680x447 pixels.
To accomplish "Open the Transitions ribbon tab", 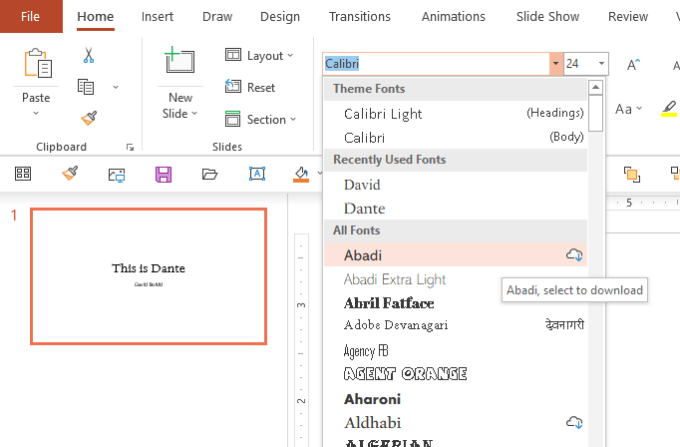I will click(x=360, y=16).
